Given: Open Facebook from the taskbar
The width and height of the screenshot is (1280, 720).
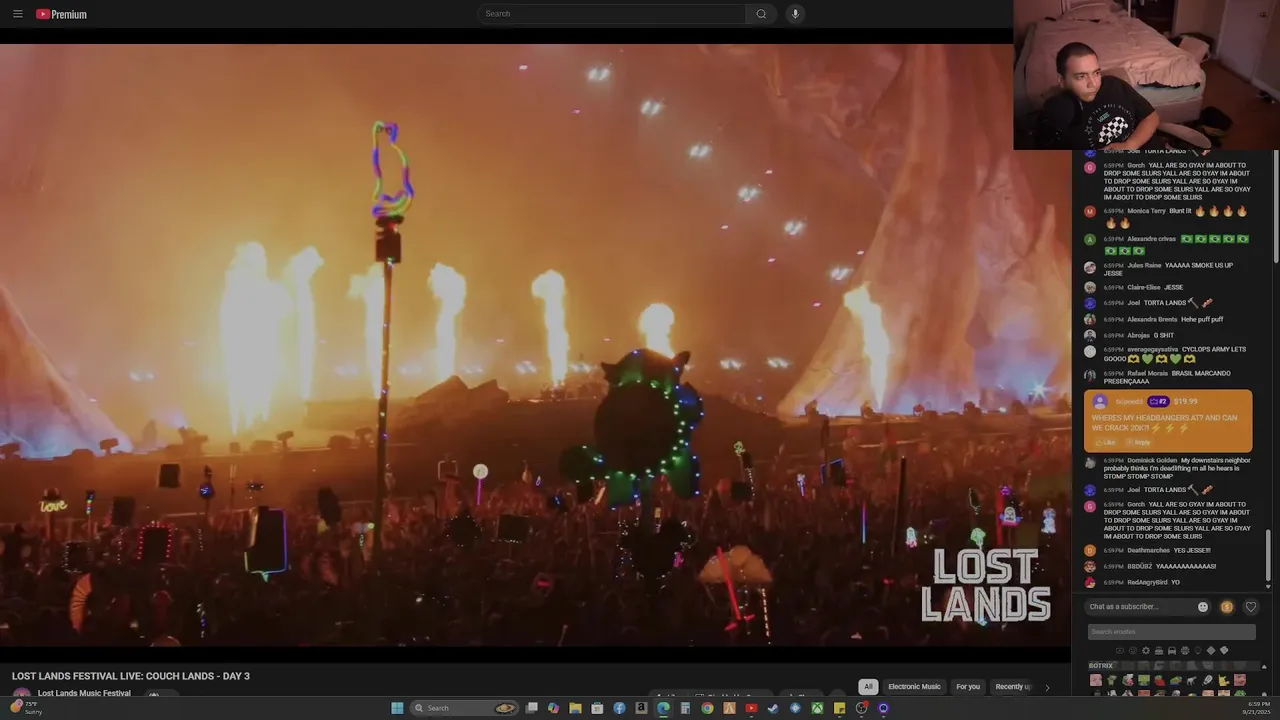Looking at the screenshot, I should point(619,708).
